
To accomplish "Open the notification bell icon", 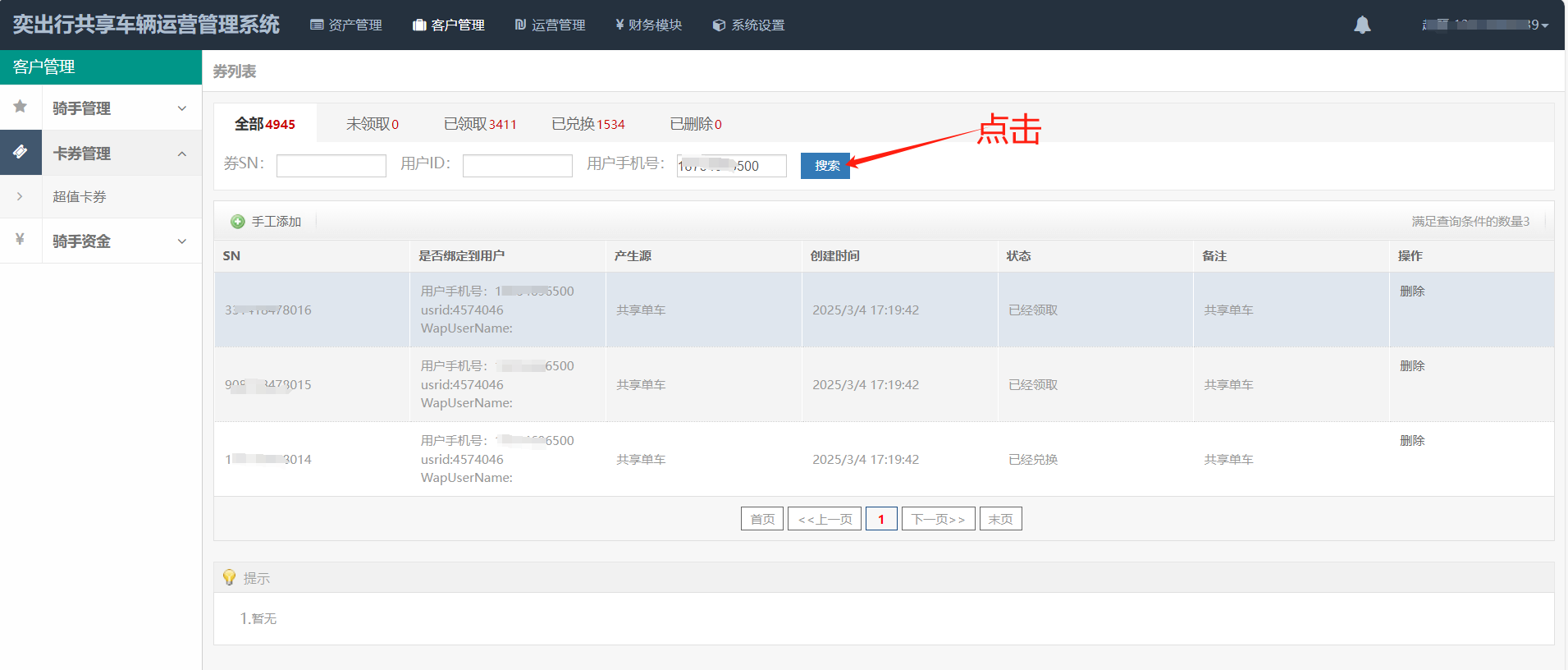I will tap(1362, 25).
